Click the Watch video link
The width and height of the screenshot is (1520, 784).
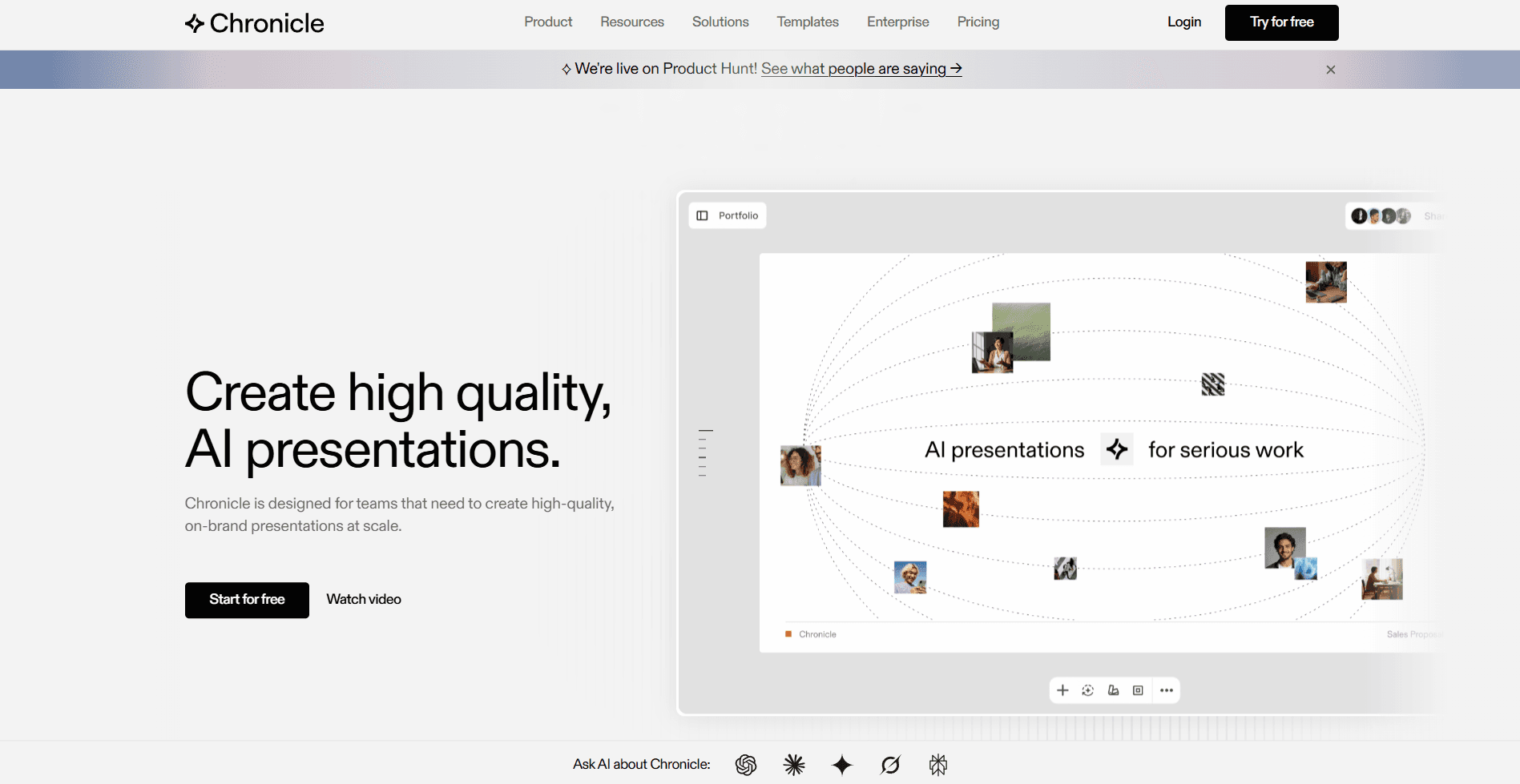pos(364,599)
